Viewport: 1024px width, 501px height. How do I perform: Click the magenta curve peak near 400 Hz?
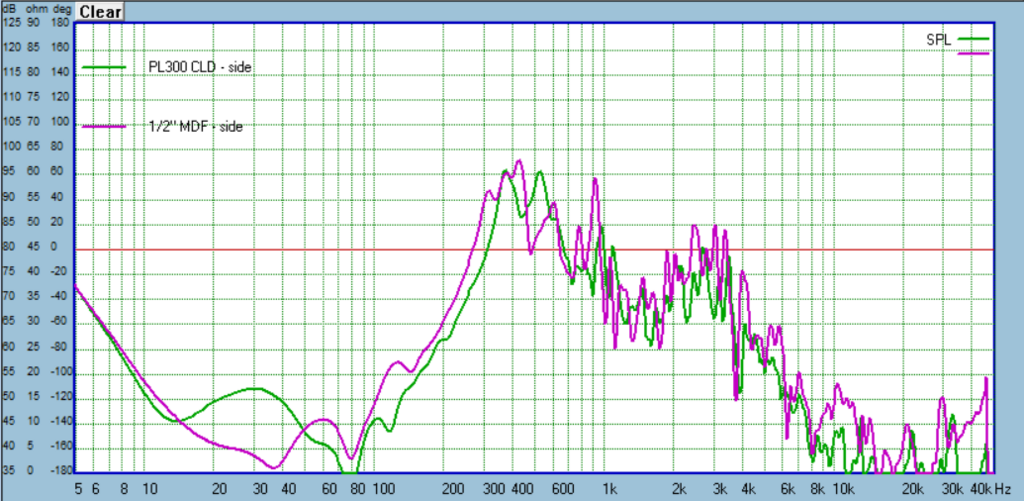[519, 161]
